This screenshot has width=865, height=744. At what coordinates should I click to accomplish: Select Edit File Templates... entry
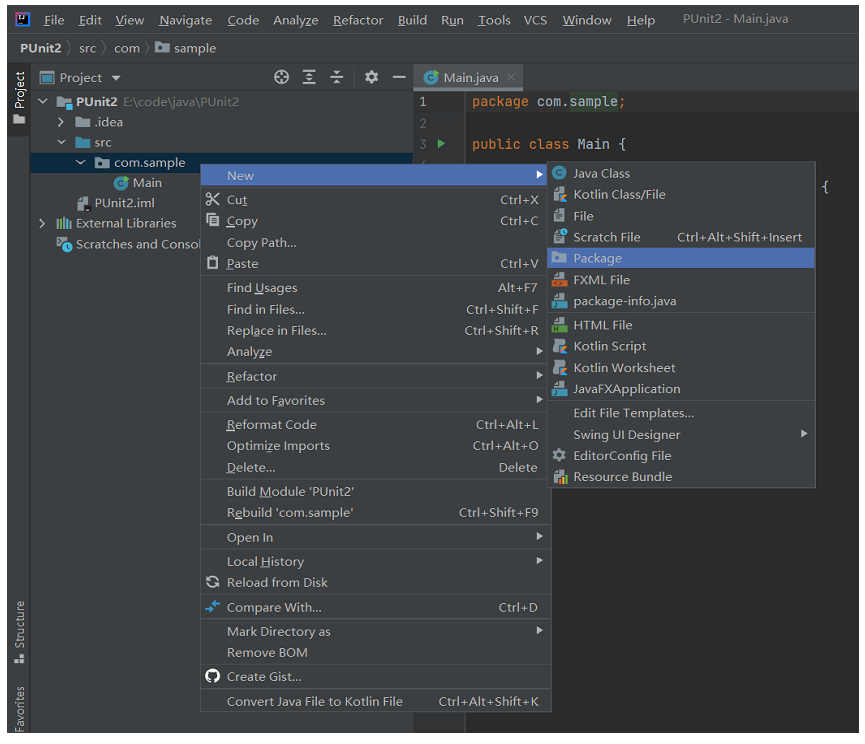pyautogui.click(x=681, y=413)
